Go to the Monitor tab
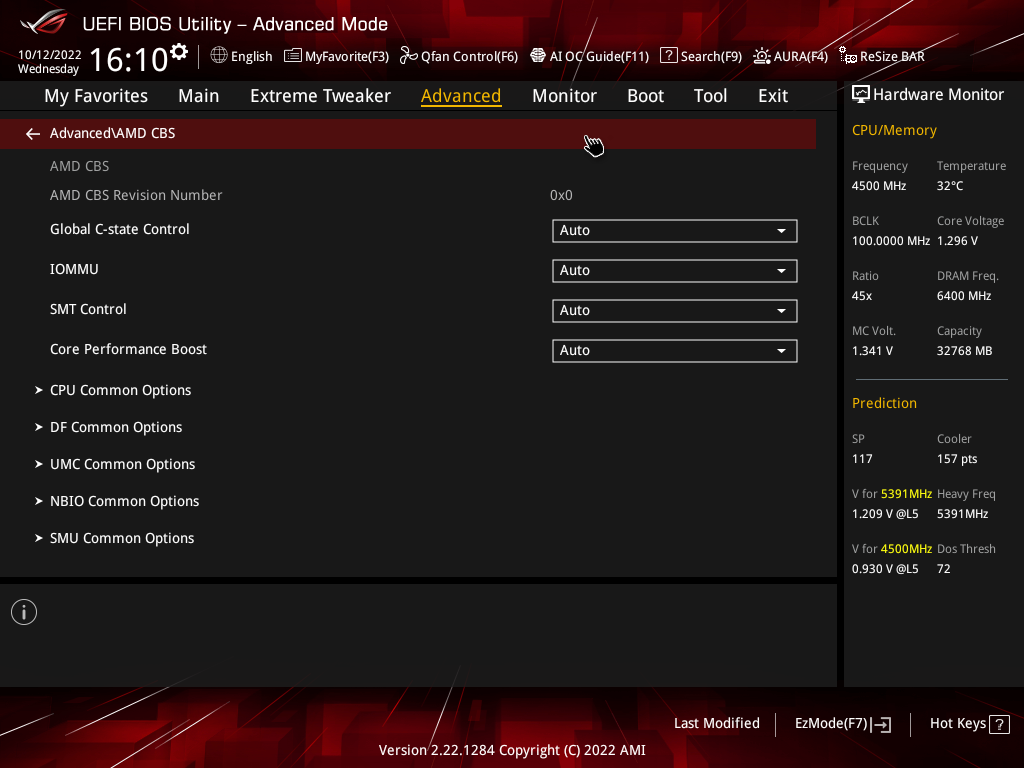Viewport: 1024px width, 768px height. [564, 96]
